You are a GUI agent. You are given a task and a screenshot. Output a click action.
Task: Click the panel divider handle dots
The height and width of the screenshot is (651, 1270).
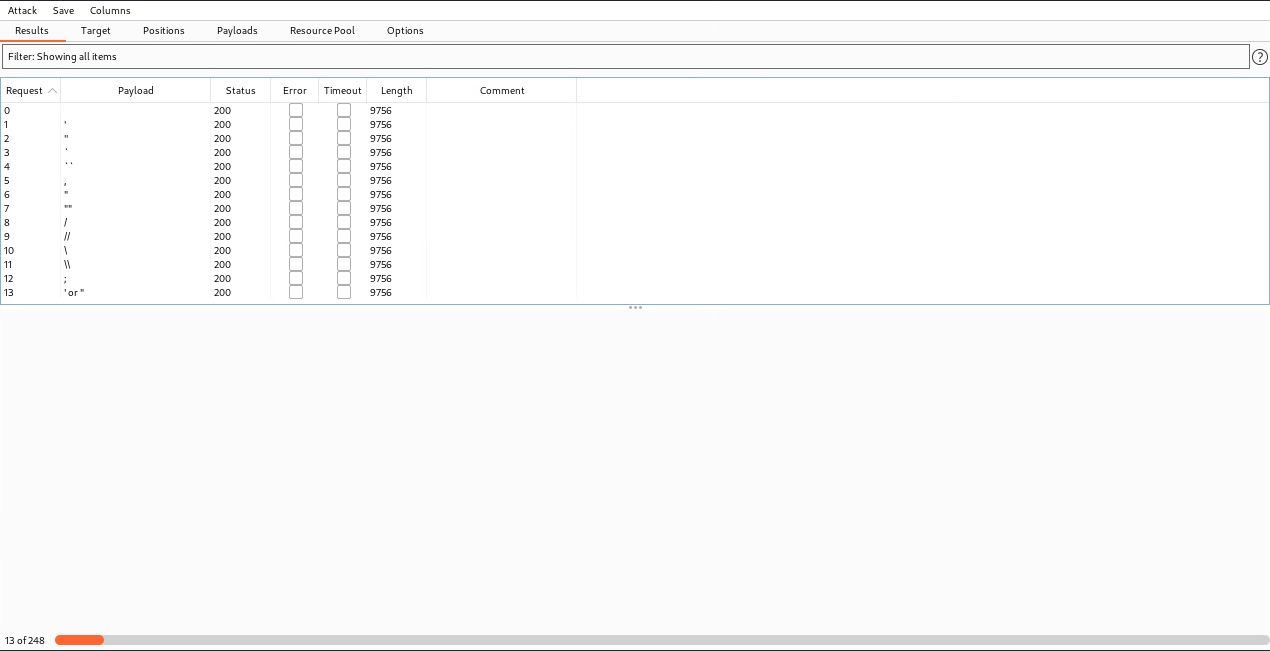pos(635,308)
